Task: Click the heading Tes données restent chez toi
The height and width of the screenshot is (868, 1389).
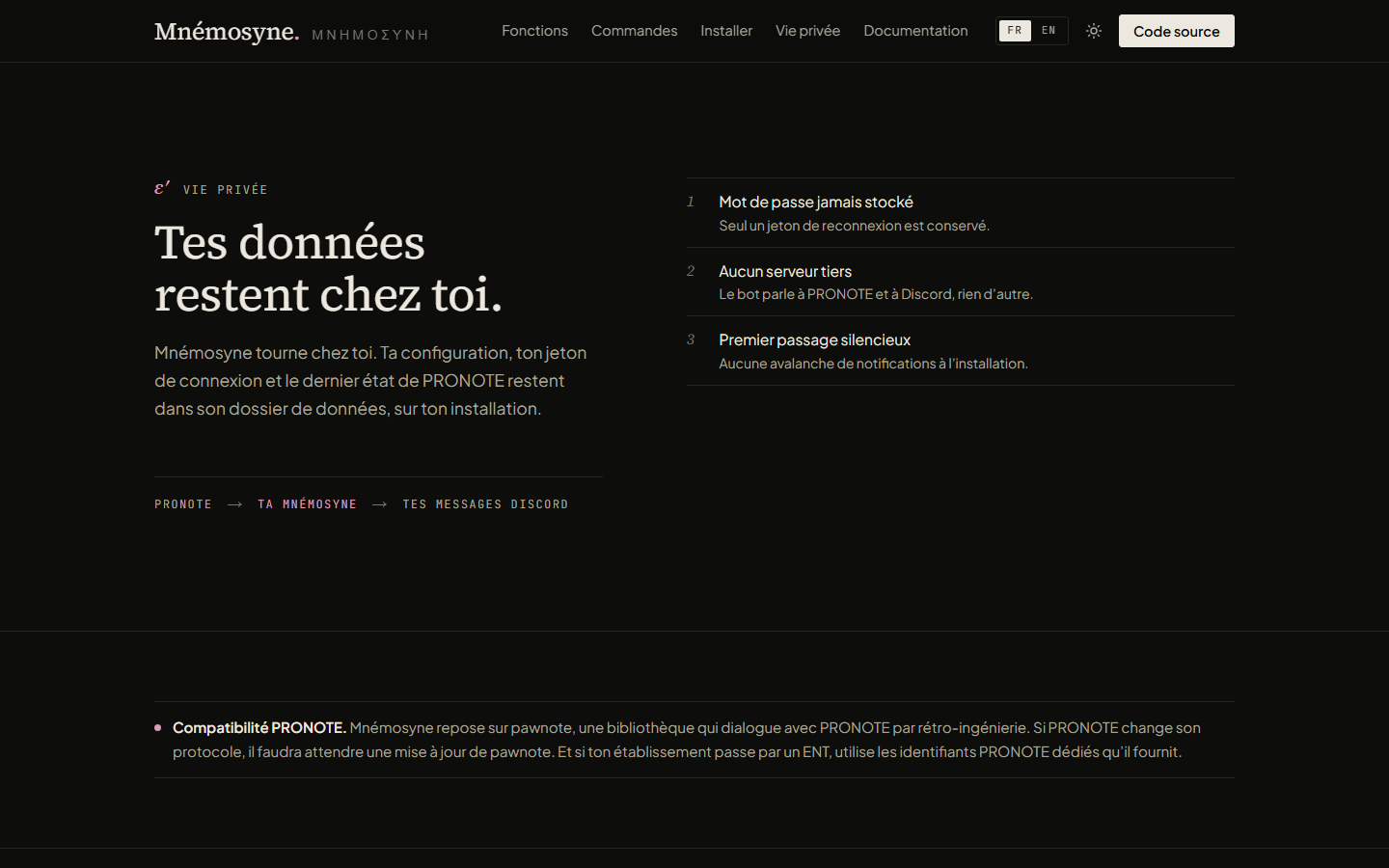Action: click(x=328, y=268)
